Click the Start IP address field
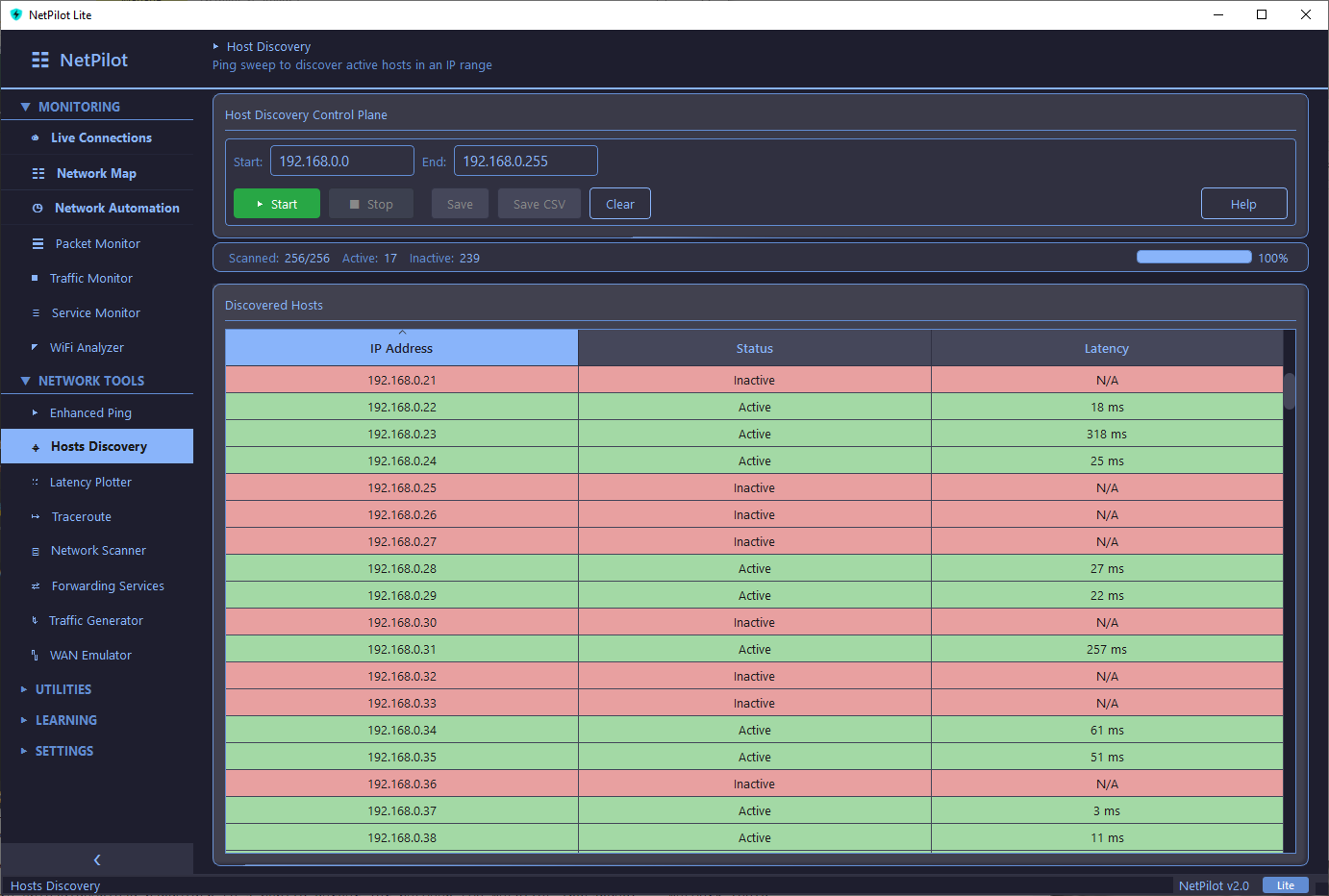 point(341,162)
